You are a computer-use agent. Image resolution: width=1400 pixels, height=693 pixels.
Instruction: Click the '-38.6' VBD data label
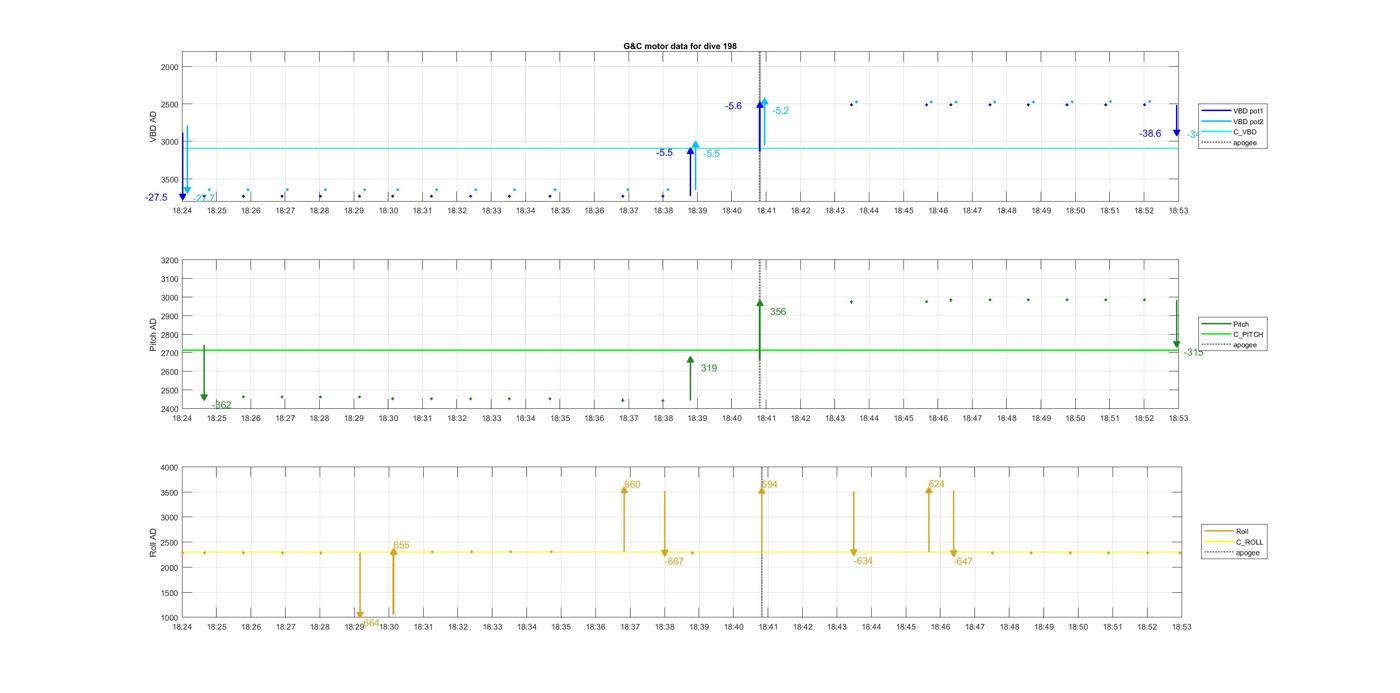coord(1150,134)
